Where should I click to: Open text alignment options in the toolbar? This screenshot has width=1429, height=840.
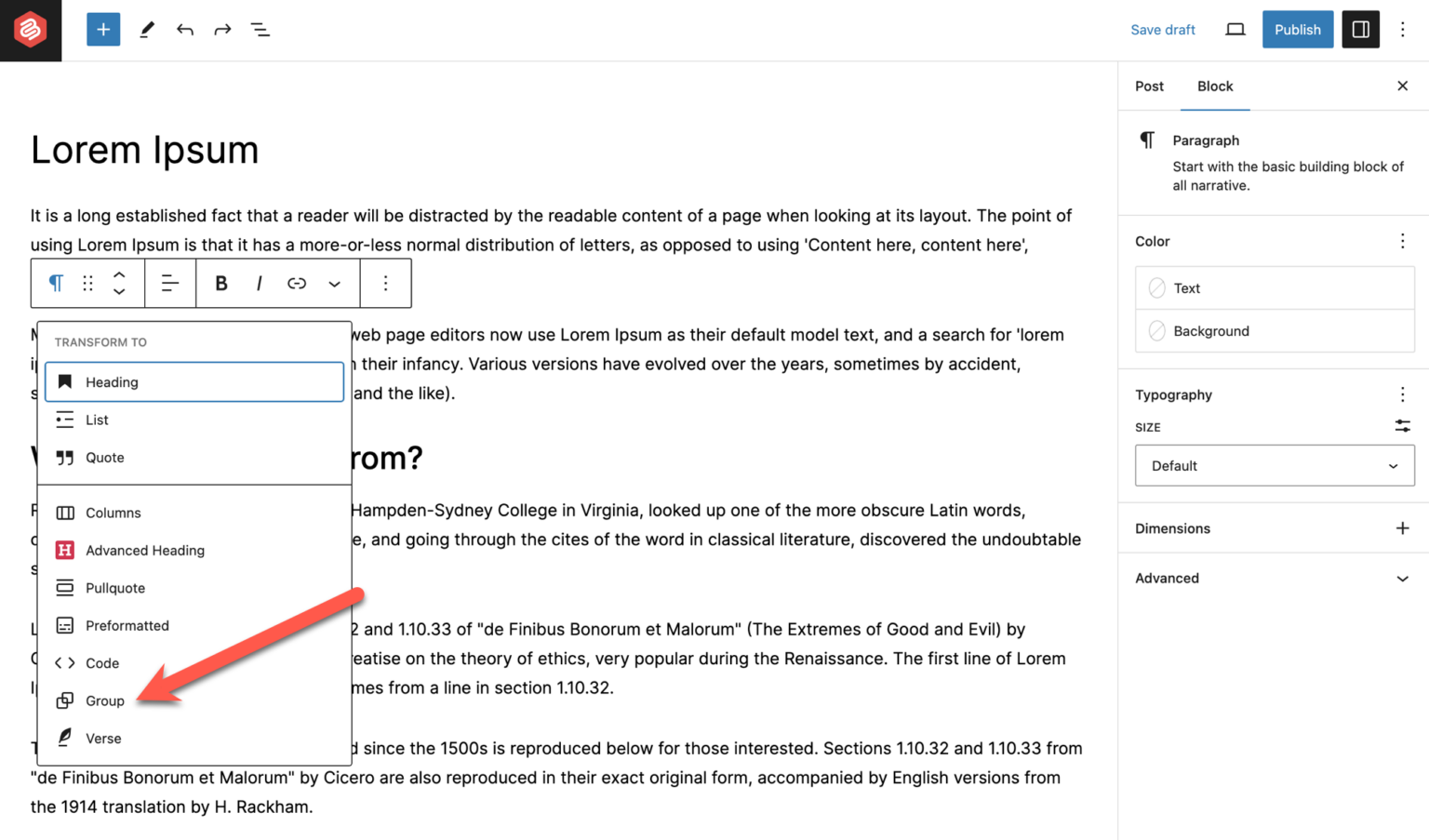(170, 283)
